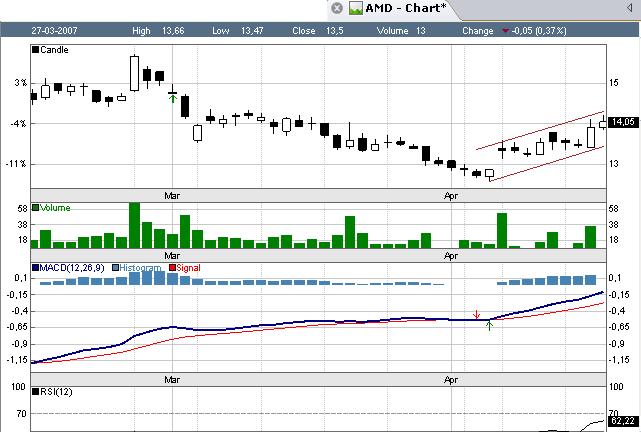The width and height of the screenshot is (641, 432).
Task: Click the 13 price label on the right axis
Action: click(614, 164)
